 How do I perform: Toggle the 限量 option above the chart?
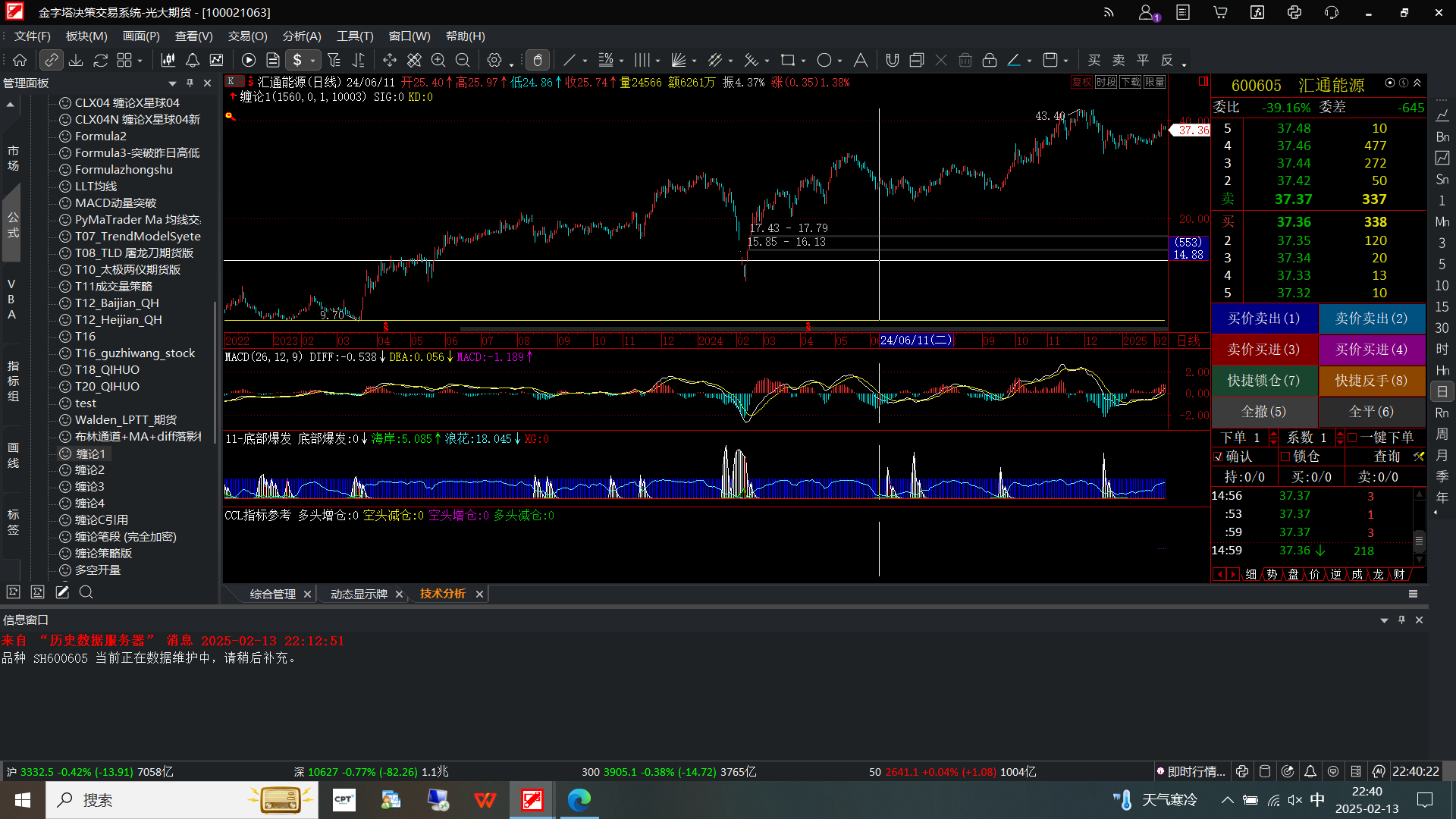(x=1154, y=82)
